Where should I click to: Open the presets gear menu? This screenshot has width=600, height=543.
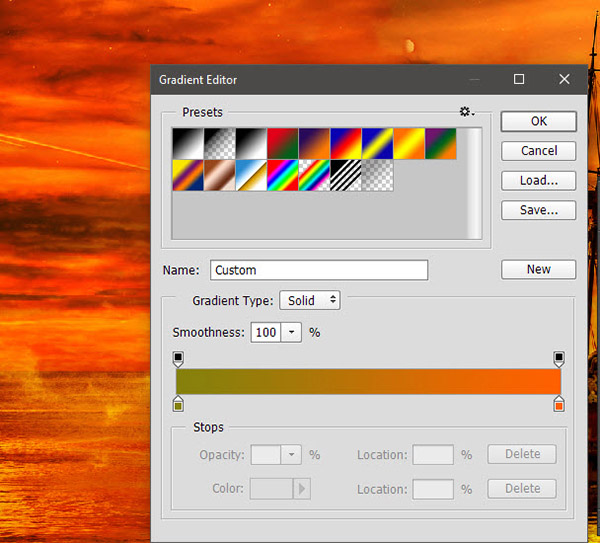coord(465,112)
